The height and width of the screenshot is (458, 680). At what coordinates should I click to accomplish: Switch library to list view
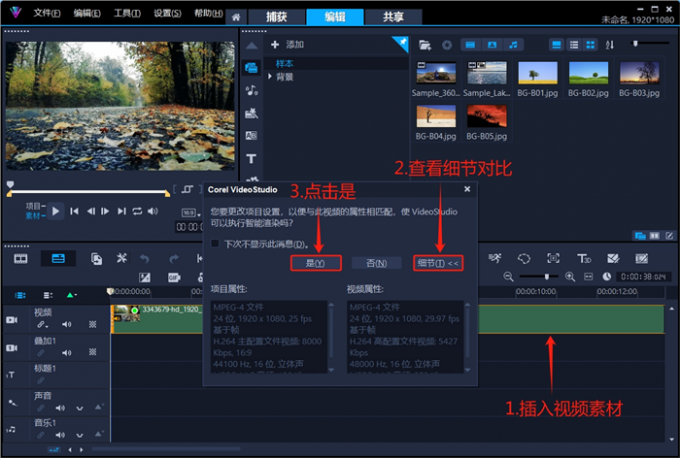coord(574,45)
